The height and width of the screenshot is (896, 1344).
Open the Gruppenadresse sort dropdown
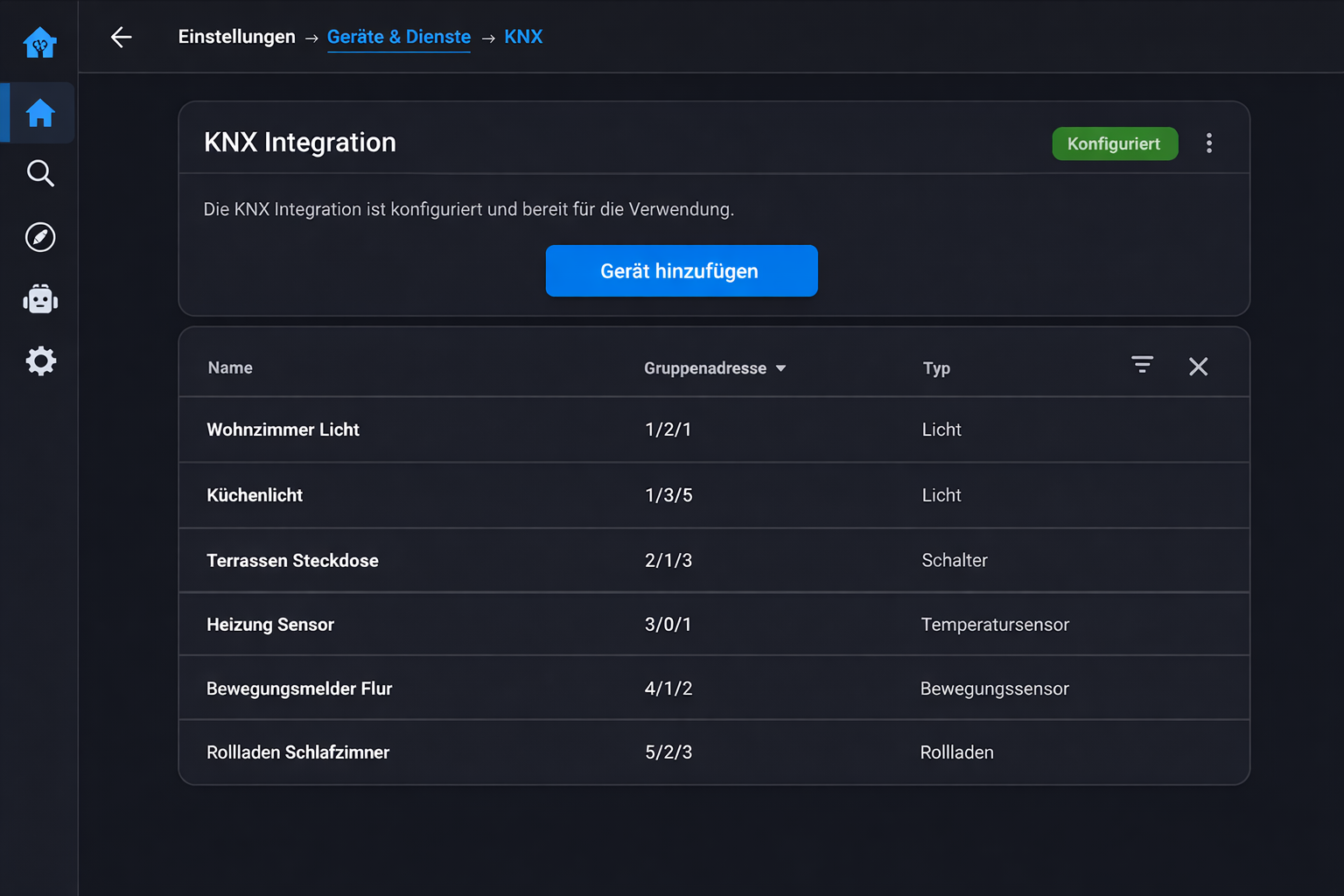tap(781, 368)
